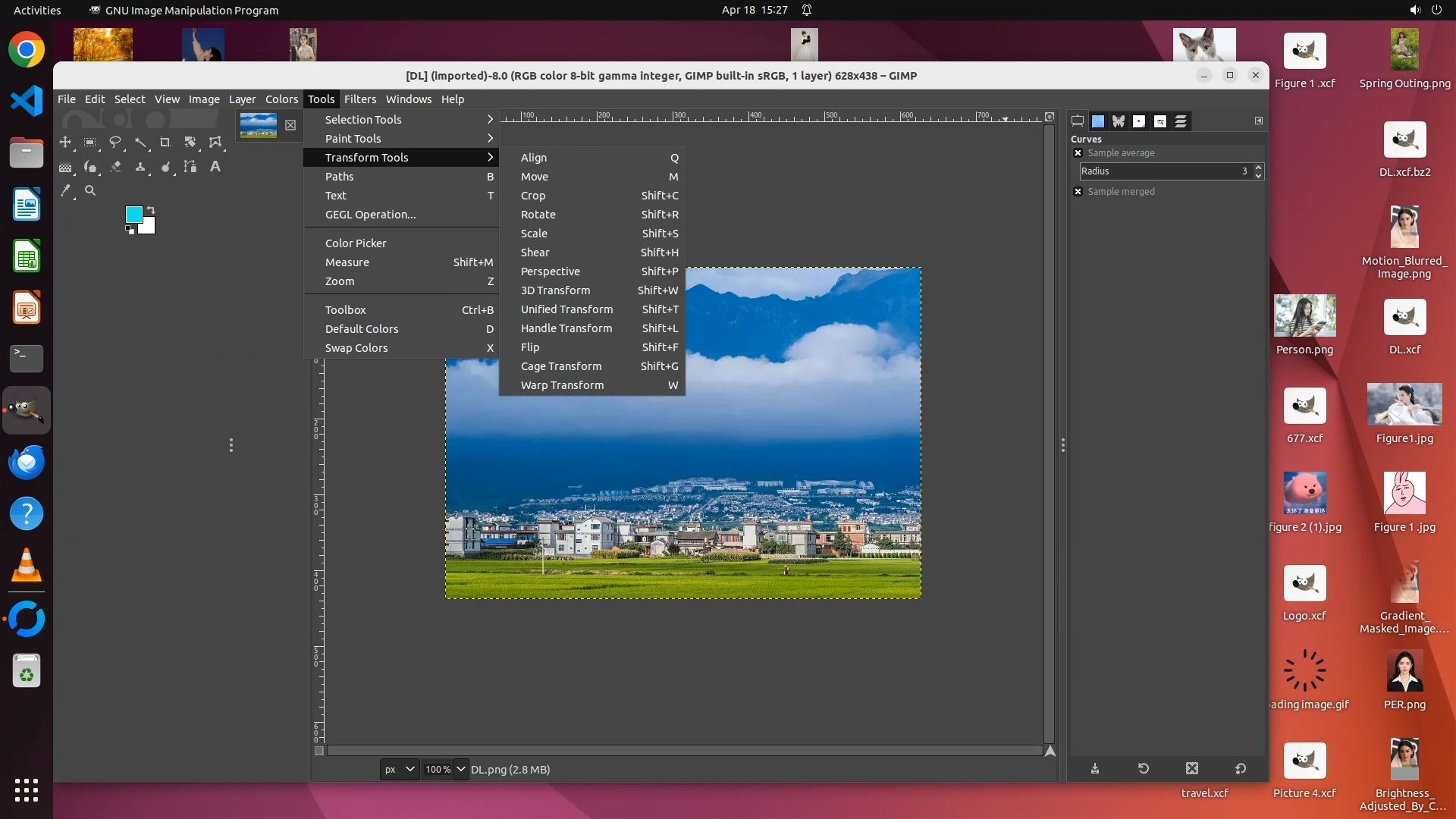Increase Radius value with the up arrow
Viewport: 1456px width, 819px height.
1259,168
